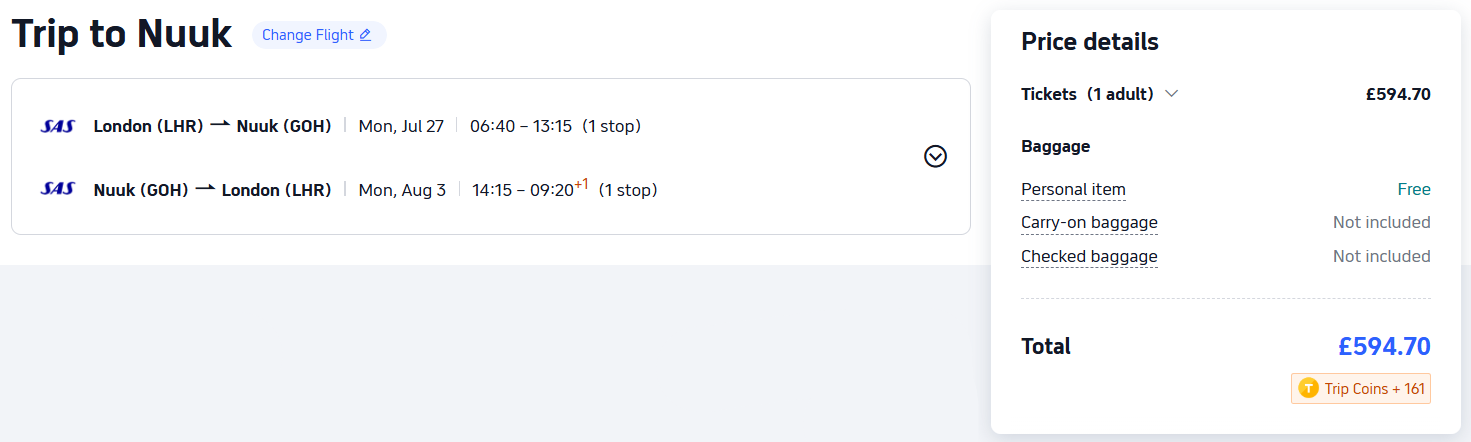1471x442 pixels.
Task: Click the Personal item link
Action: [1073, 189]
